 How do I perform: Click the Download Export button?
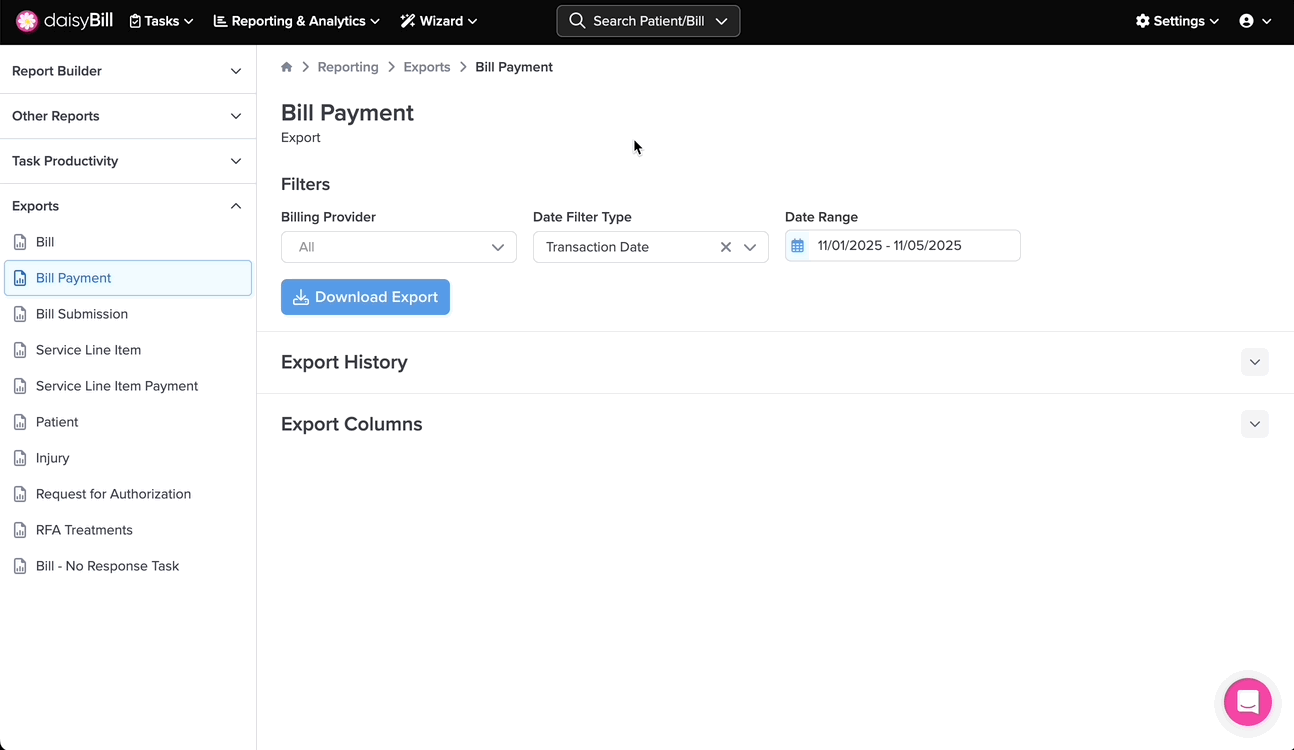(365, 297)
